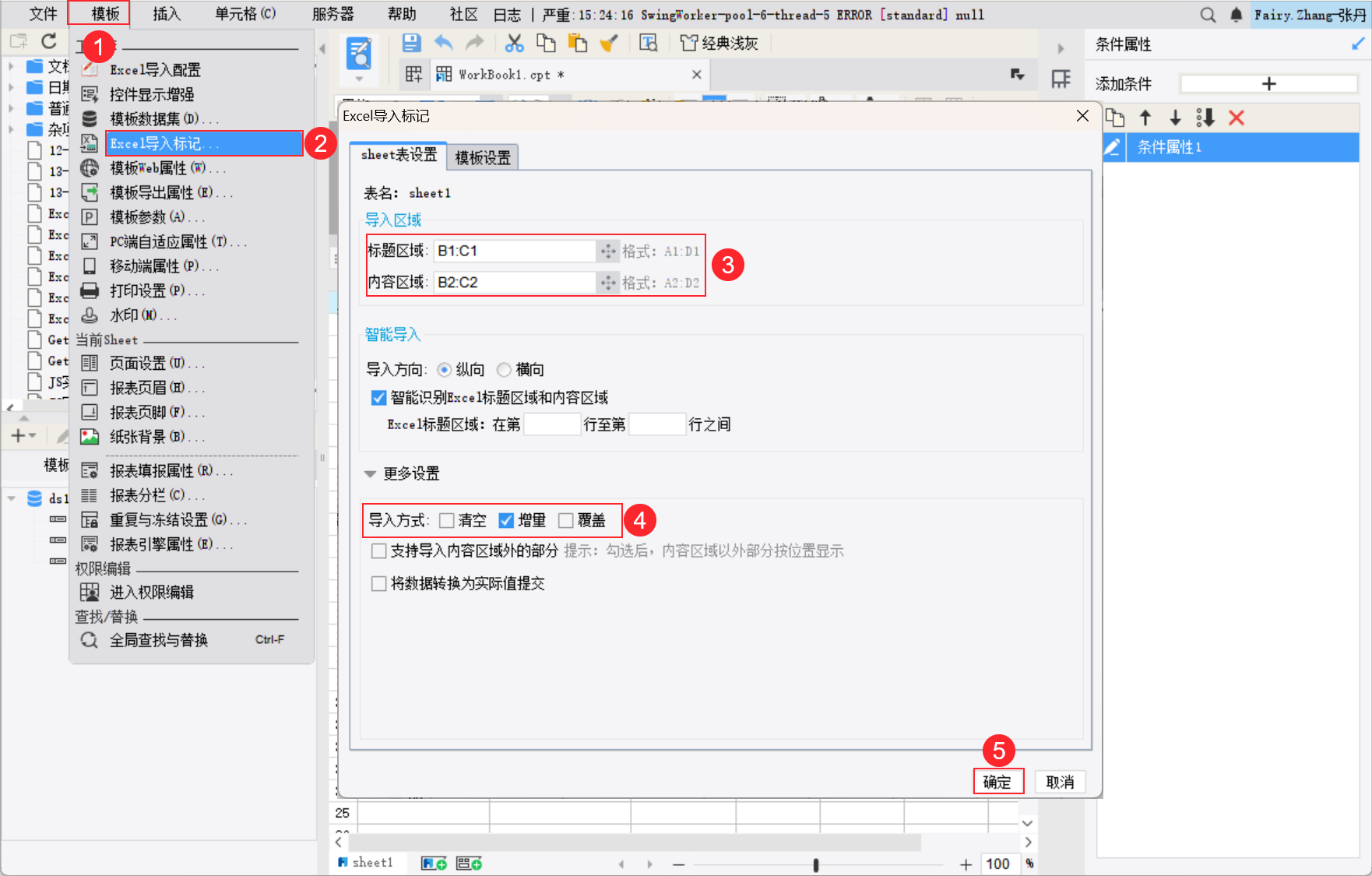1372x876 pixels.
Task: Click the copy condition icon
Action: (1115, 118)
